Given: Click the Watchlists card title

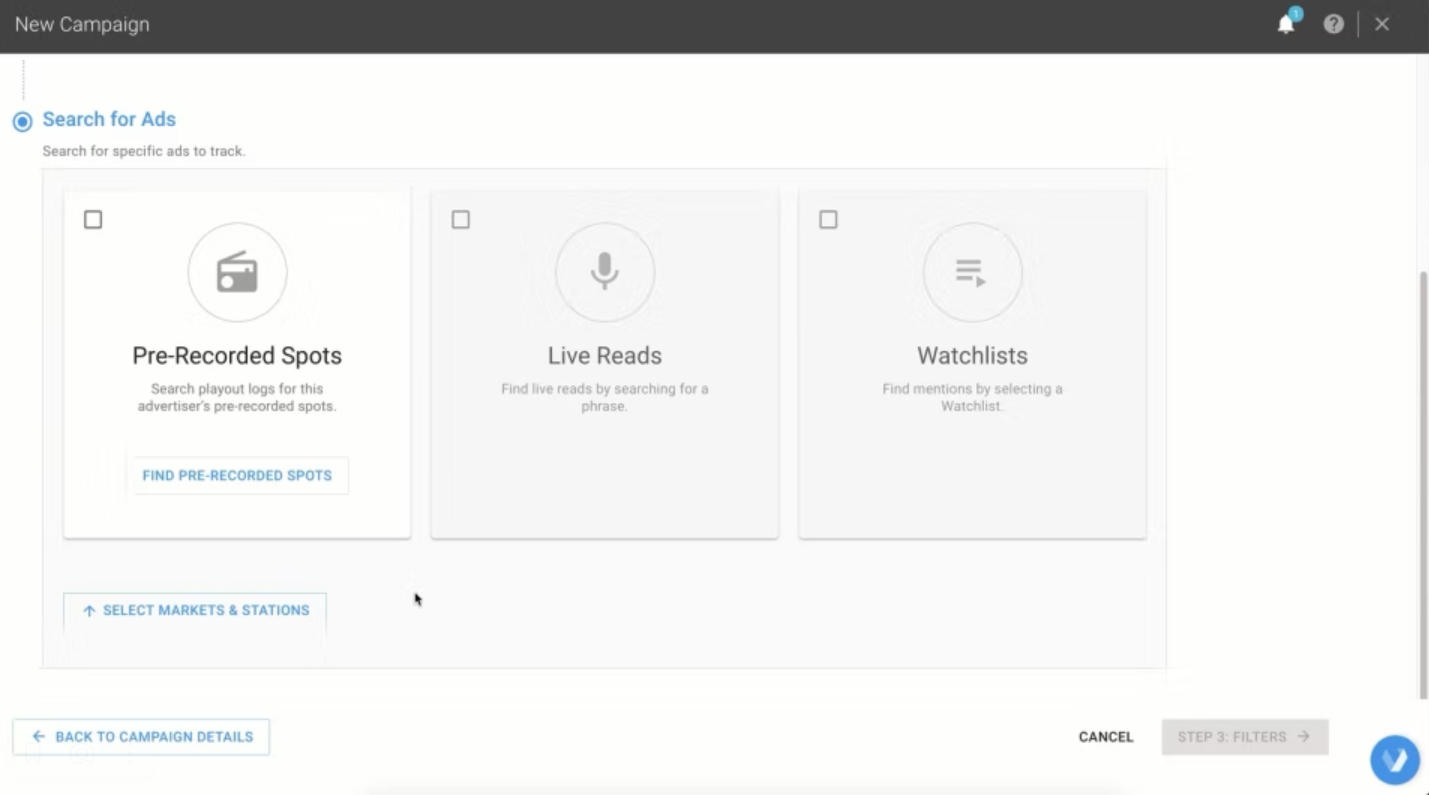Looking at the screenshot, I should pyautogui.click(x=972, y=356).
